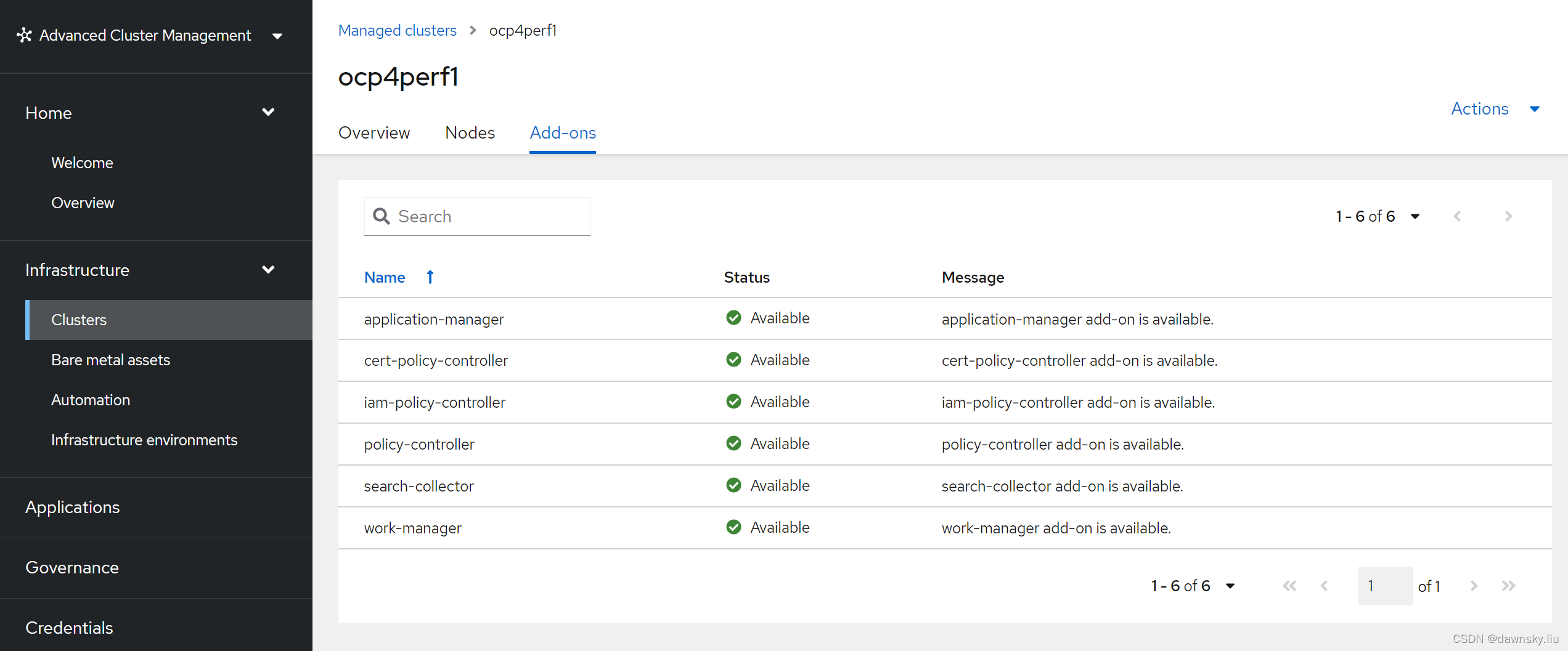Click next page arrow in top pagination
The height and width of the screenshot is (651, 1568).
(x=1508, y=216)
